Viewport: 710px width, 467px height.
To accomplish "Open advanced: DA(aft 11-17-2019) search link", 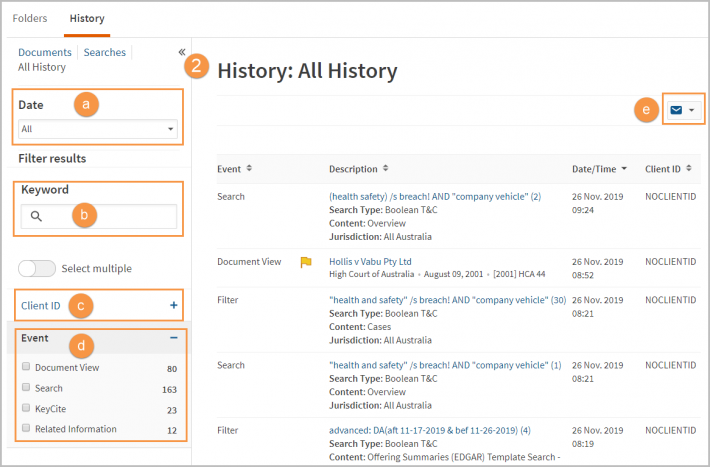I will pyautogui.click(x=430, y=431).
